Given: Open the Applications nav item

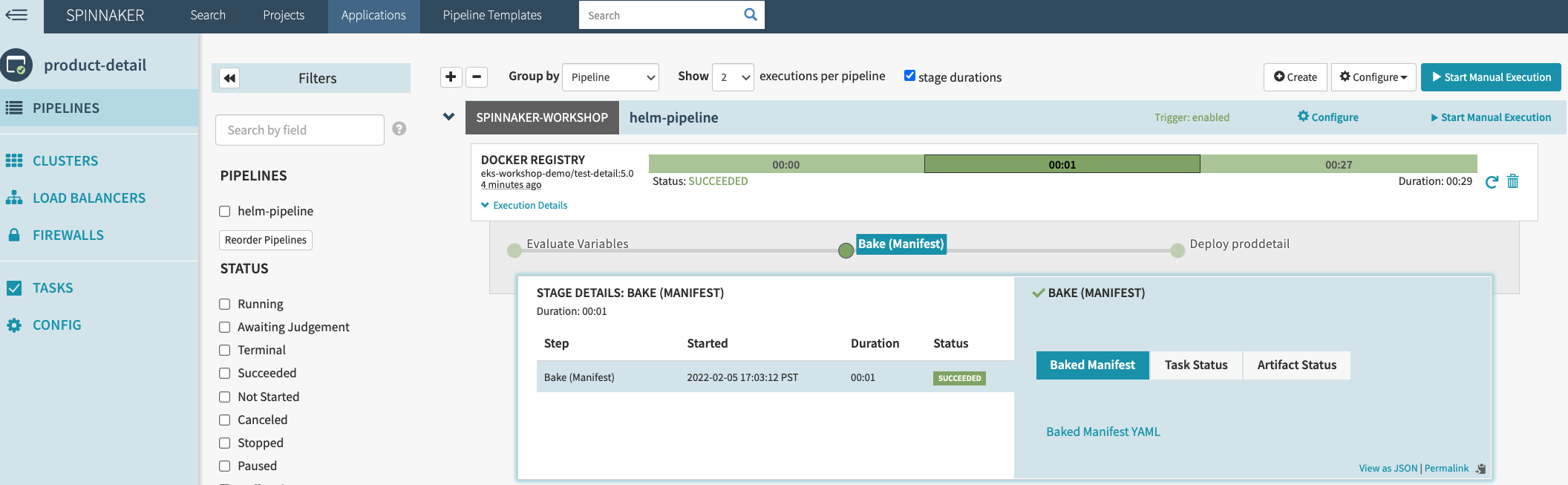Looking at the screenshot, I should tap(373, 15).
